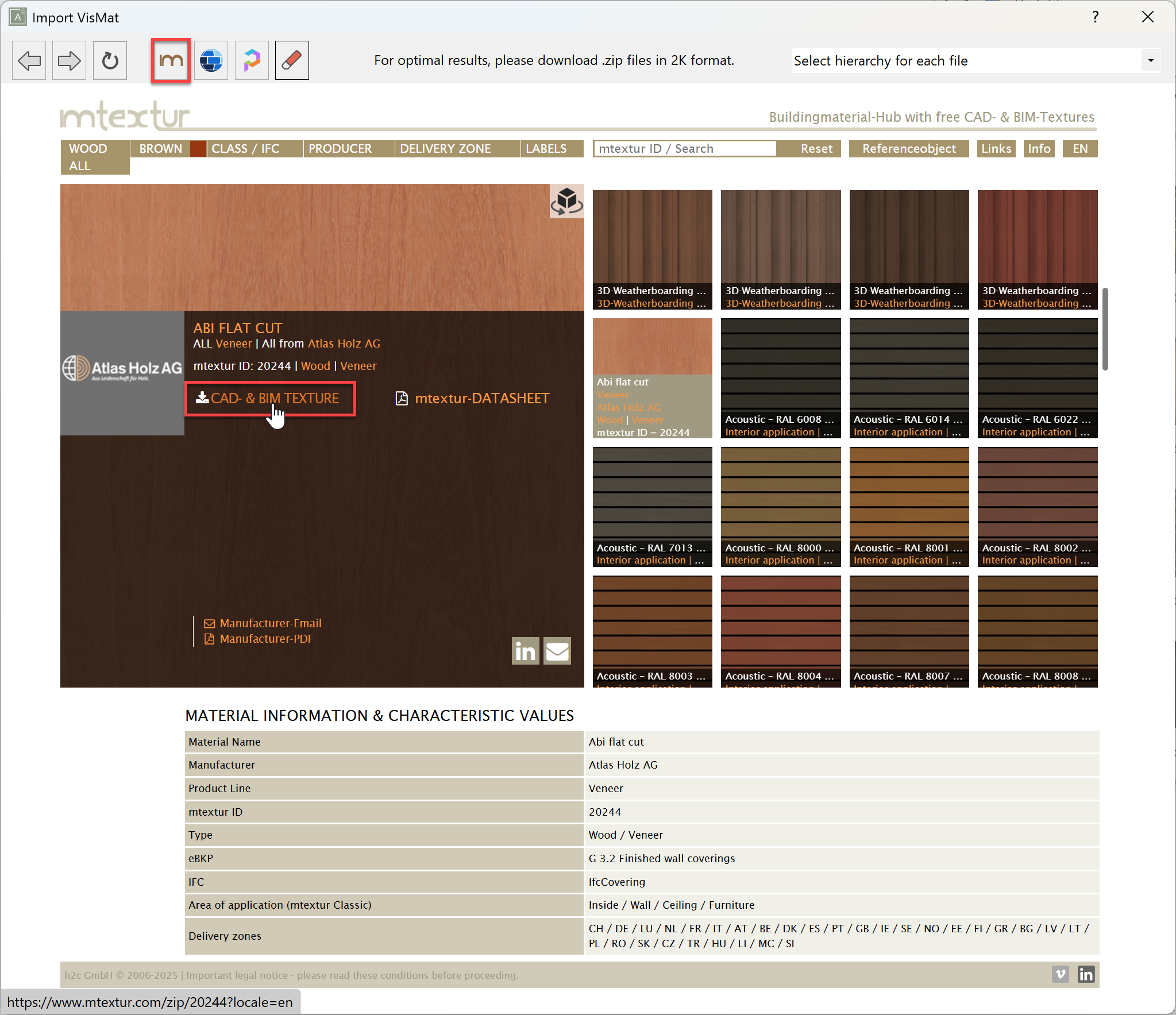Screen dimensions: 1176x1015
Task: Select the eraser clear tool icon
Action: coord(292,60)
